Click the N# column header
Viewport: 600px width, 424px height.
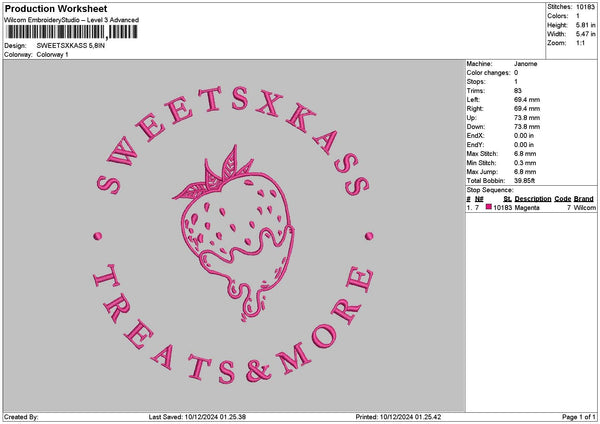479,199
